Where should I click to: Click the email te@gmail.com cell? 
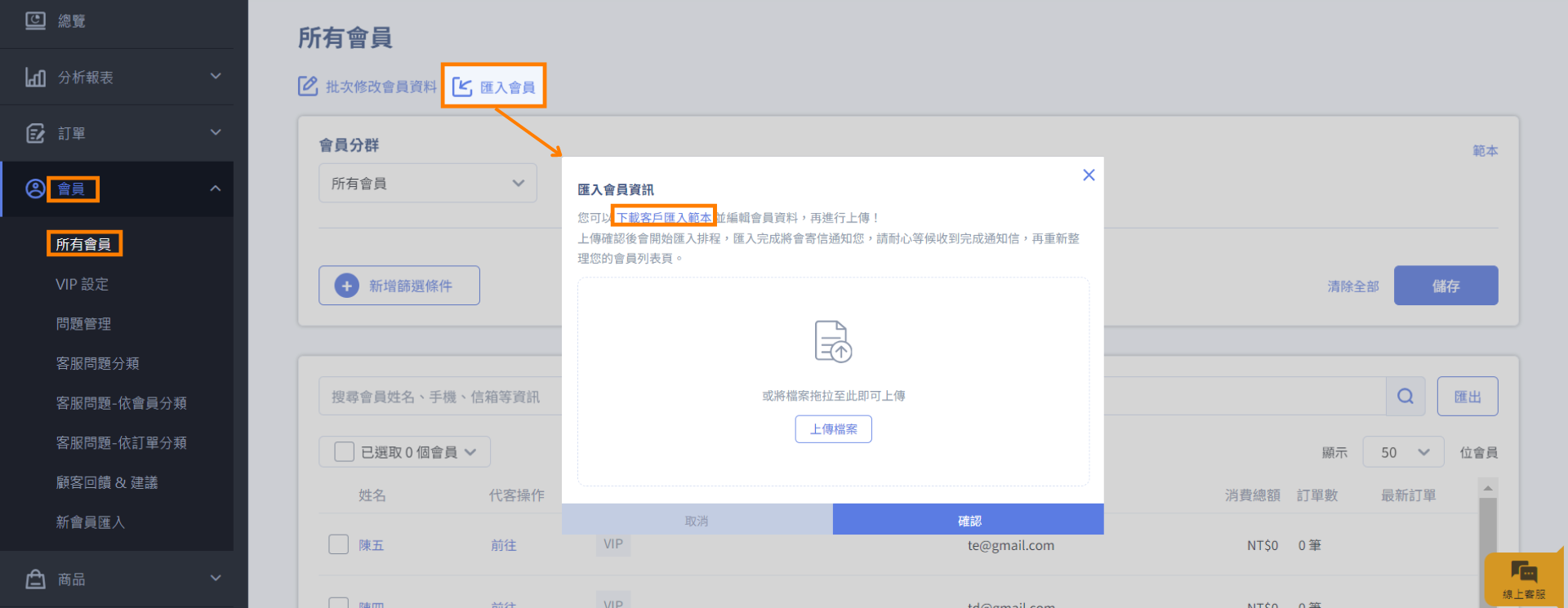[1011, 545]
